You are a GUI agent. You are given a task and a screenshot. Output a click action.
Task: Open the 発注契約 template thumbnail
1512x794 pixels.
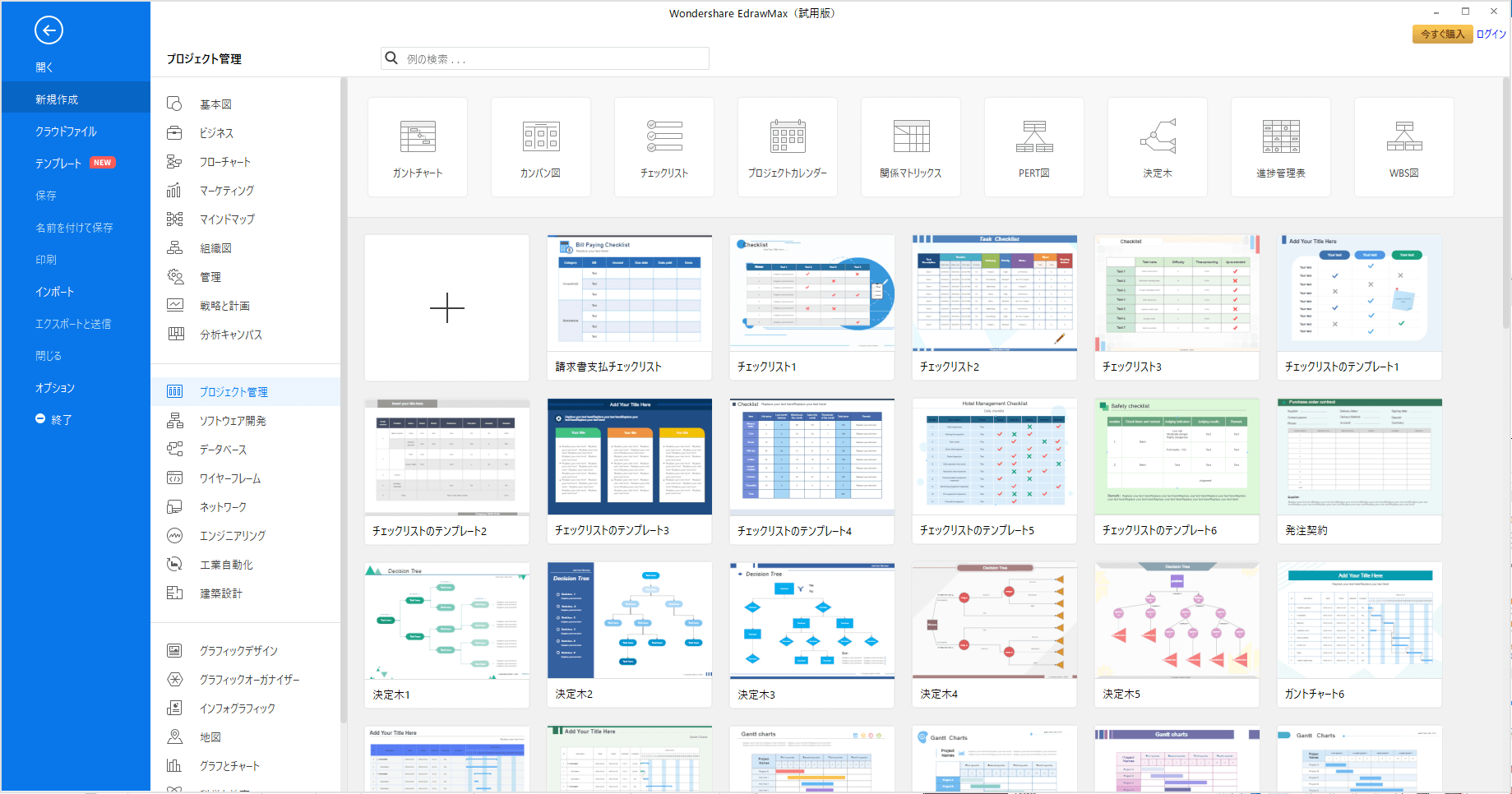coord(1360,471)
